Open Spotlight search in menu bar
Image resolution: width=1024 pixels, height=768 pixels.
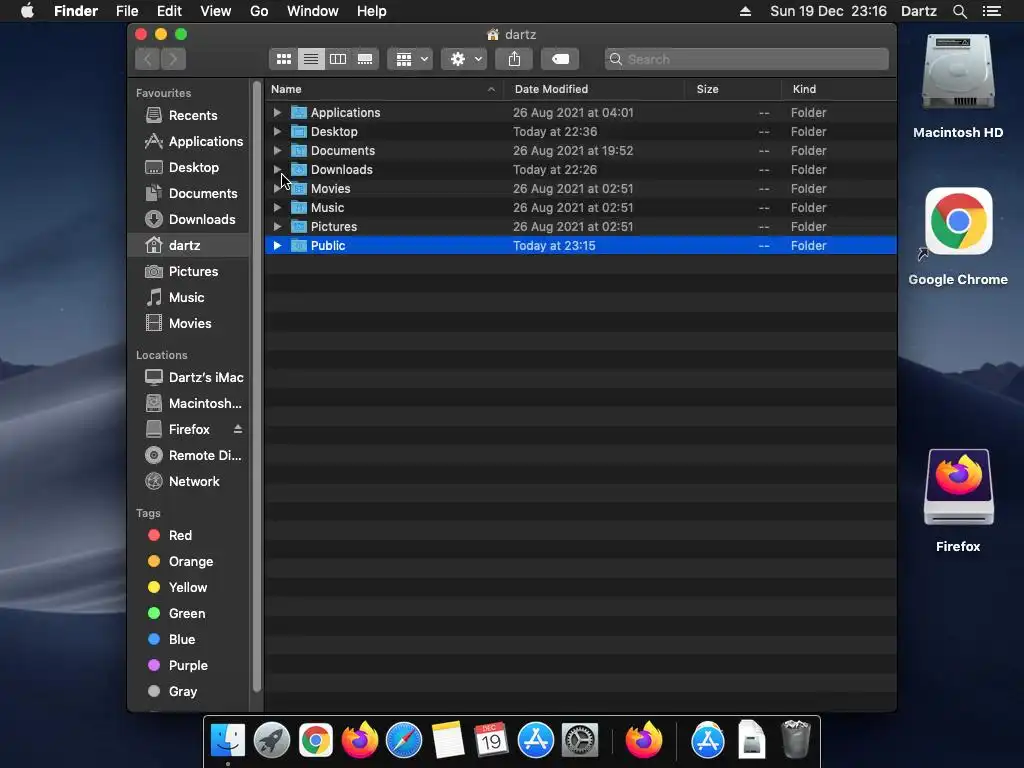959,11
